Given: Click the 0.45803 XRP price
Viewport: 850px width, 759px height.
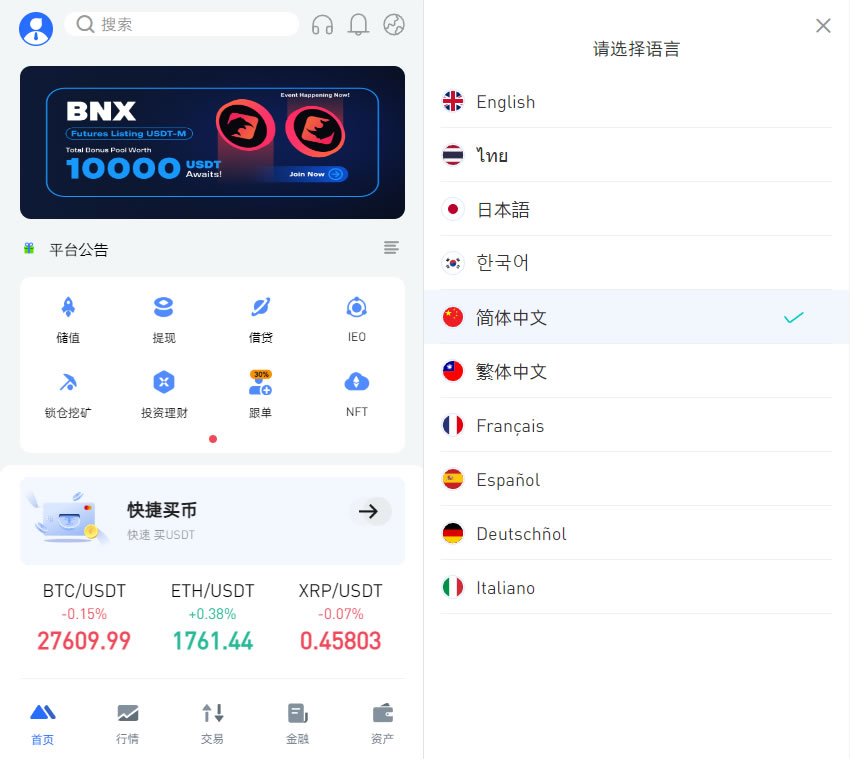Looking at the screenshot, I should tap(340, 641).
